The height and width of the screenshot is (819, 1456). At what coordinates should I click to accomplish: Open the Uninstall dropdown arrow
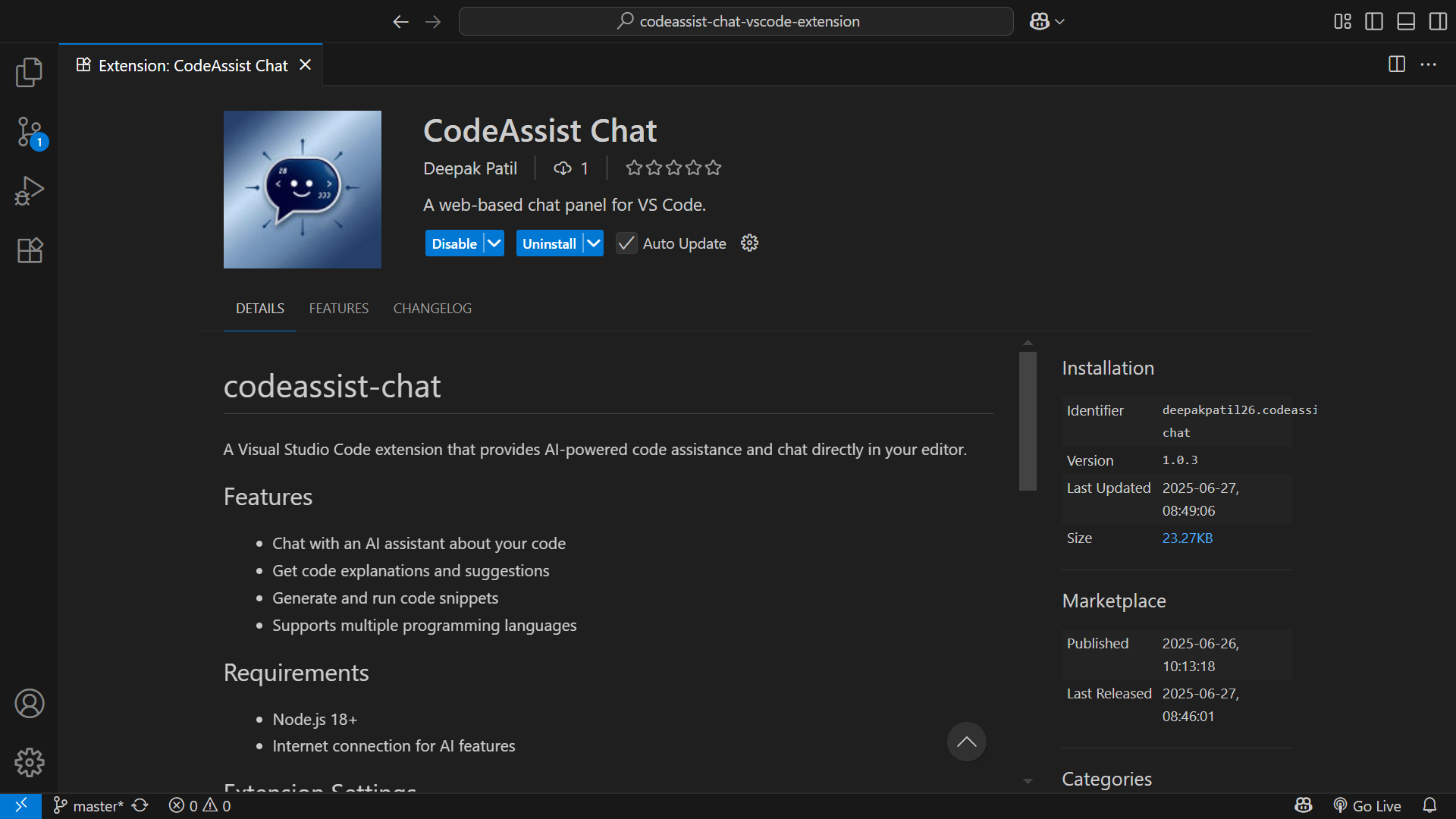(593, 243)
